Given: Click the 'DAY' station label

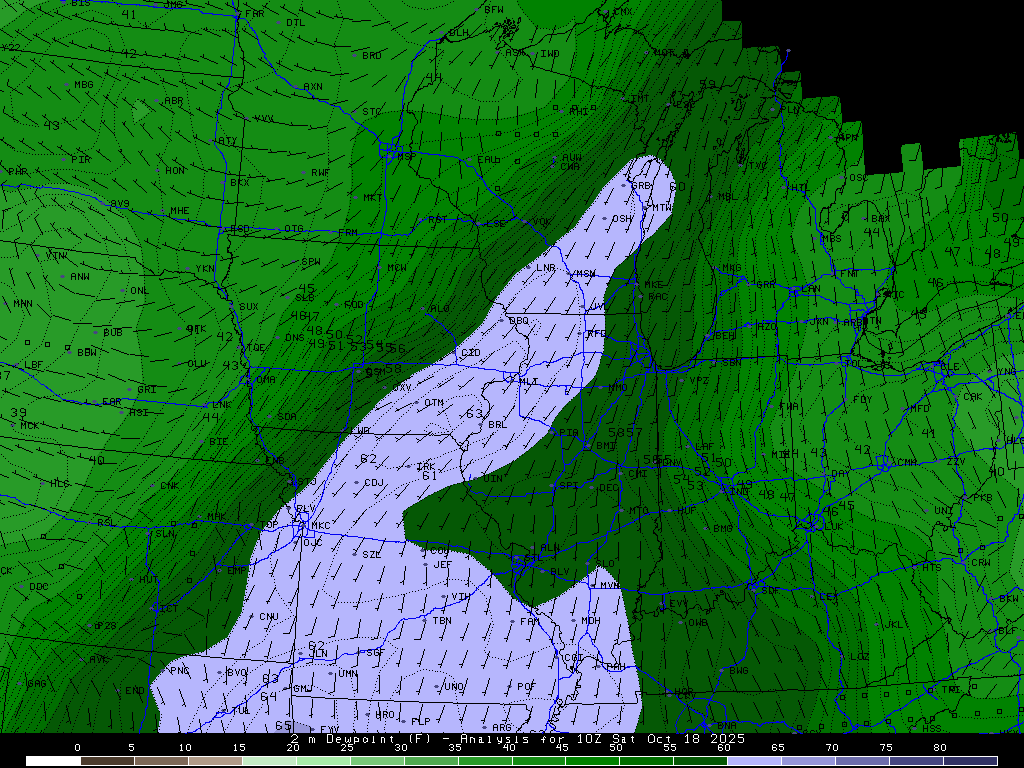Looking at the screenshot, I should [840, 473].
